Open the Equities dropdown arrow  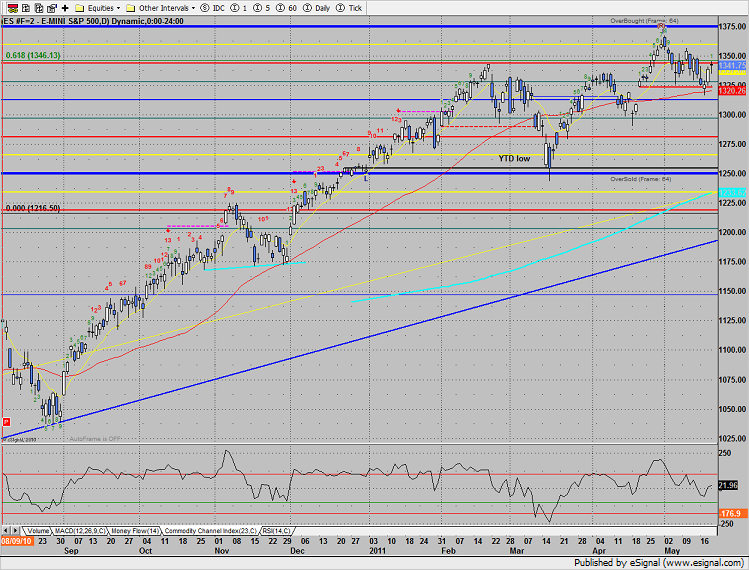tap(118, 8)
